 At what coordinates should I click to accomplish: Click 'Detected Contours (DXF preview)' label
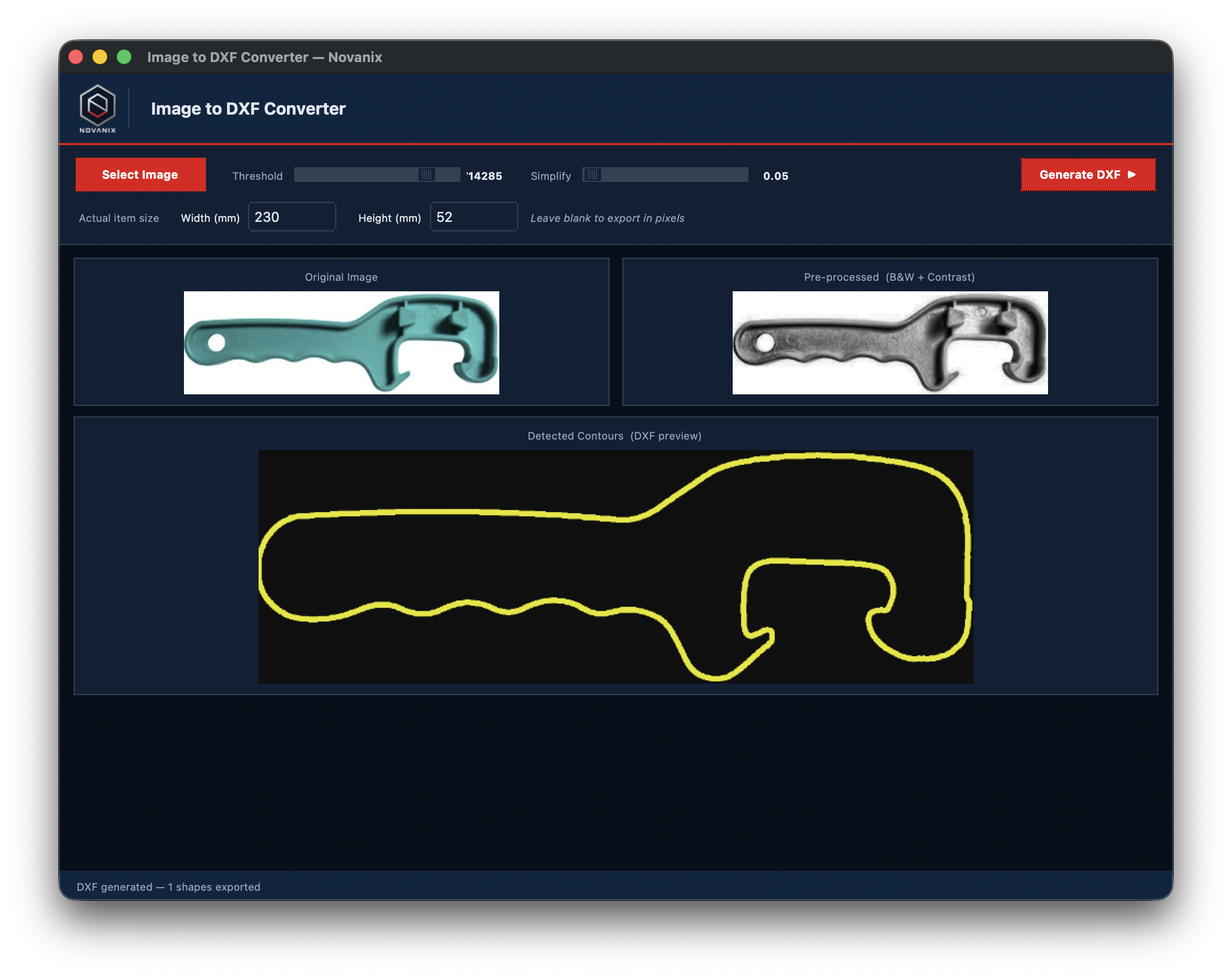pos(614,435)
